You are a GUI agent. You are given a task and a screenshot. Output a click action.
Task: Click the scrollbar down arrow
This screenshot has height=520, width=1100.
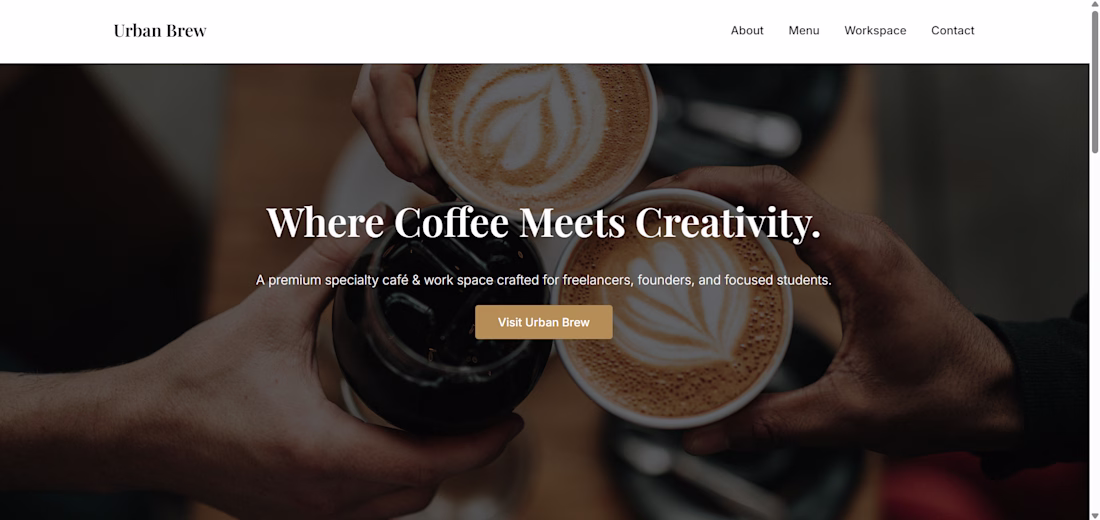[x=1094, y=516]
